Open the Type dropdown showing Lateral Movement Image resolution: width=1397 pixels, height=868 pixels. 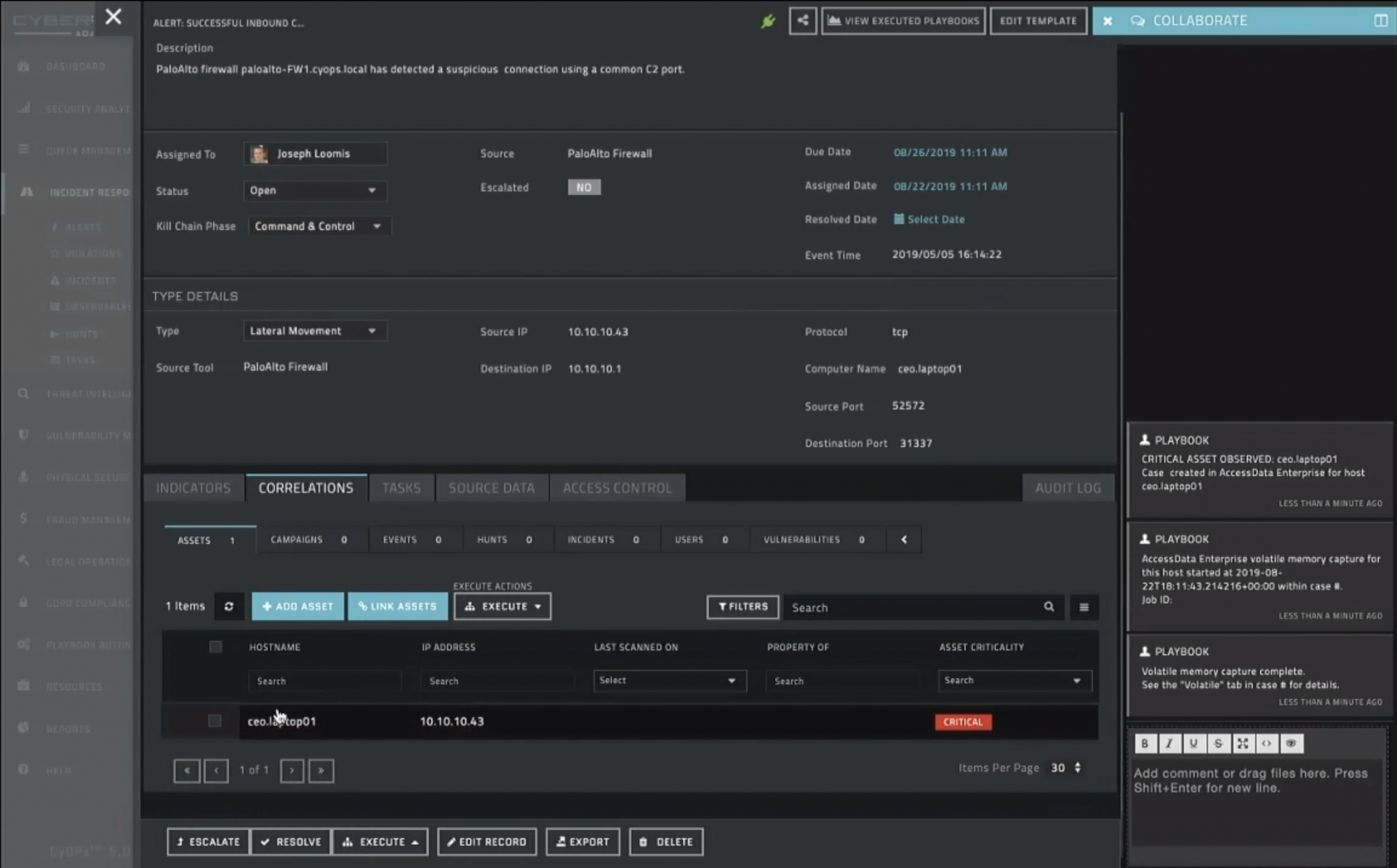point(314,331)
